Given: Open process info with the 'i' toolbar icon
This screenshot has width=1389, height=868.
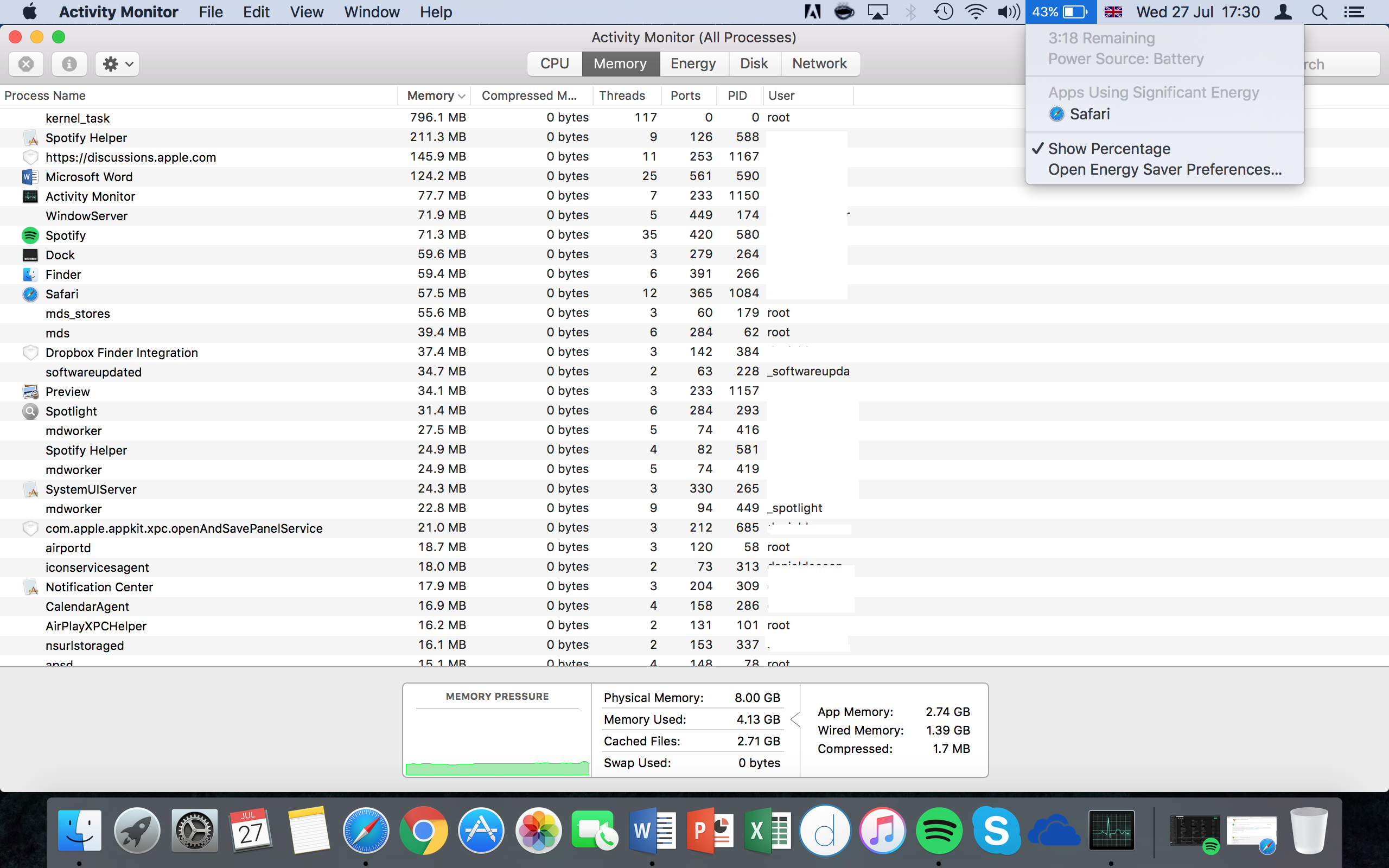Looking at the screenshot, I should [69, 63].
